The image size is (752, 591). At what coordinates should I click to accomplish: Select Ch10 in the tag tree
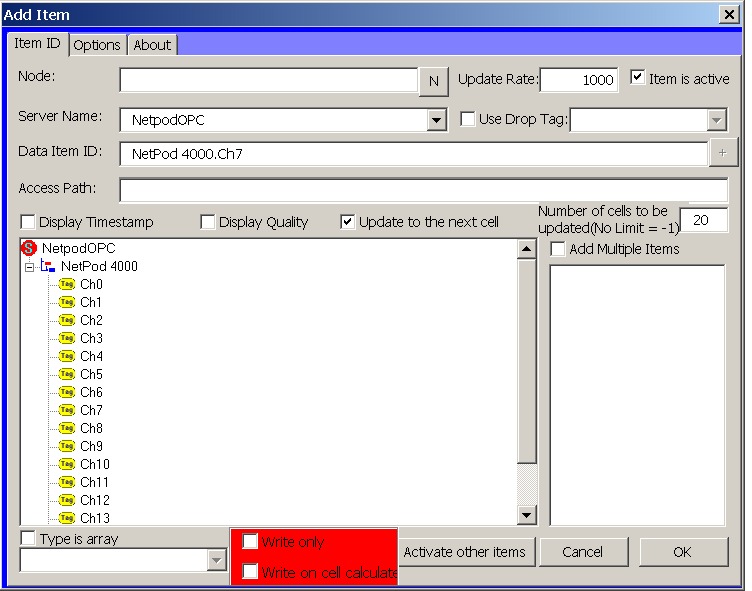[94, 464]
